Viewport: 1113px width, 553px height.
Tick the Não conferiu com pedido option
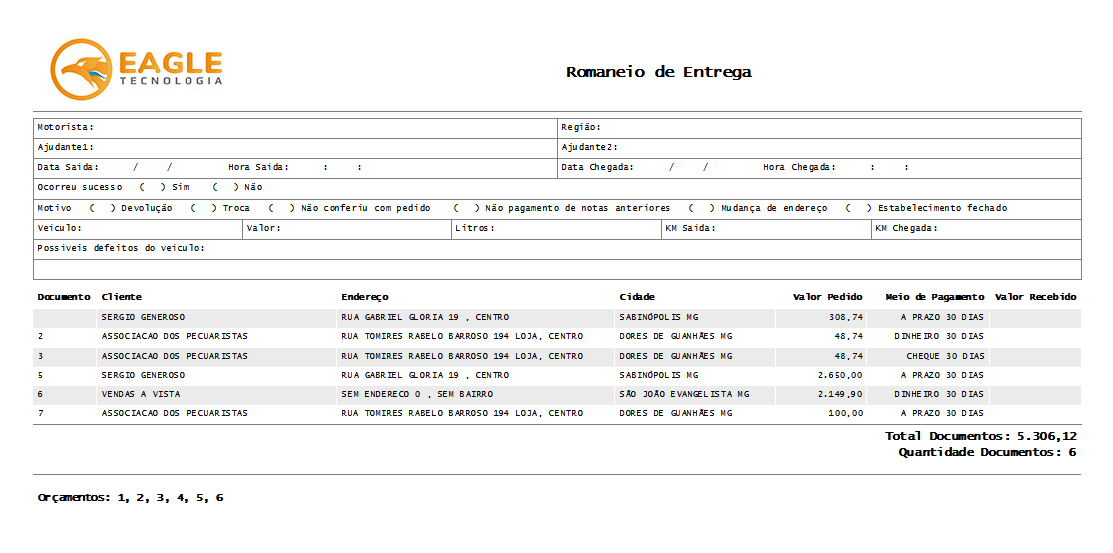(281, 208)
